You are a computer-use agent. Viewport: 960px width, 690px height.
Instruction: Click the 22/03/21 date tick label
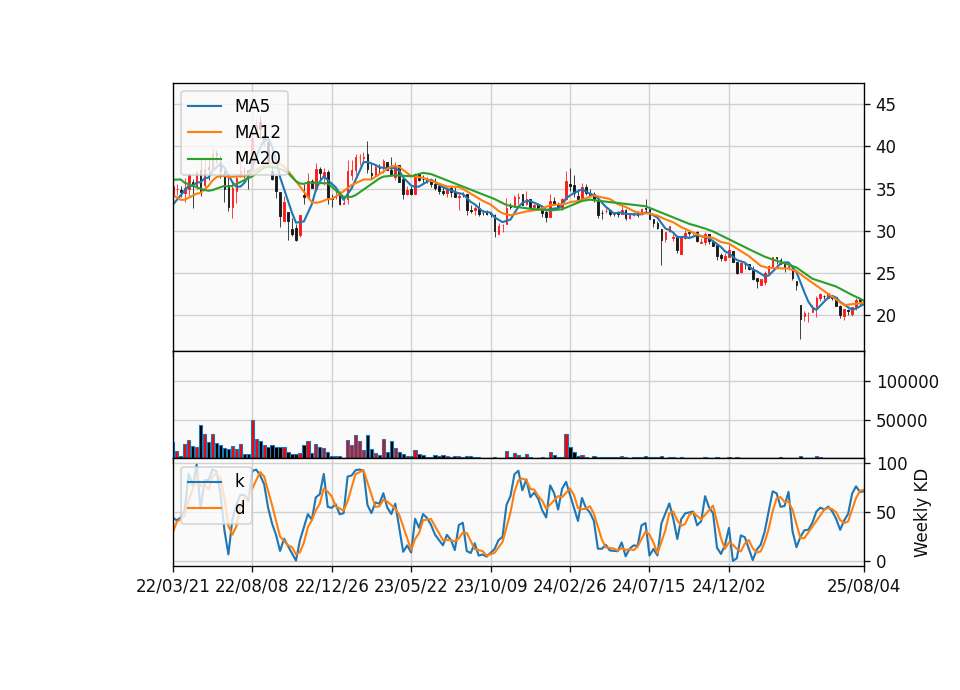pos(173,586)
